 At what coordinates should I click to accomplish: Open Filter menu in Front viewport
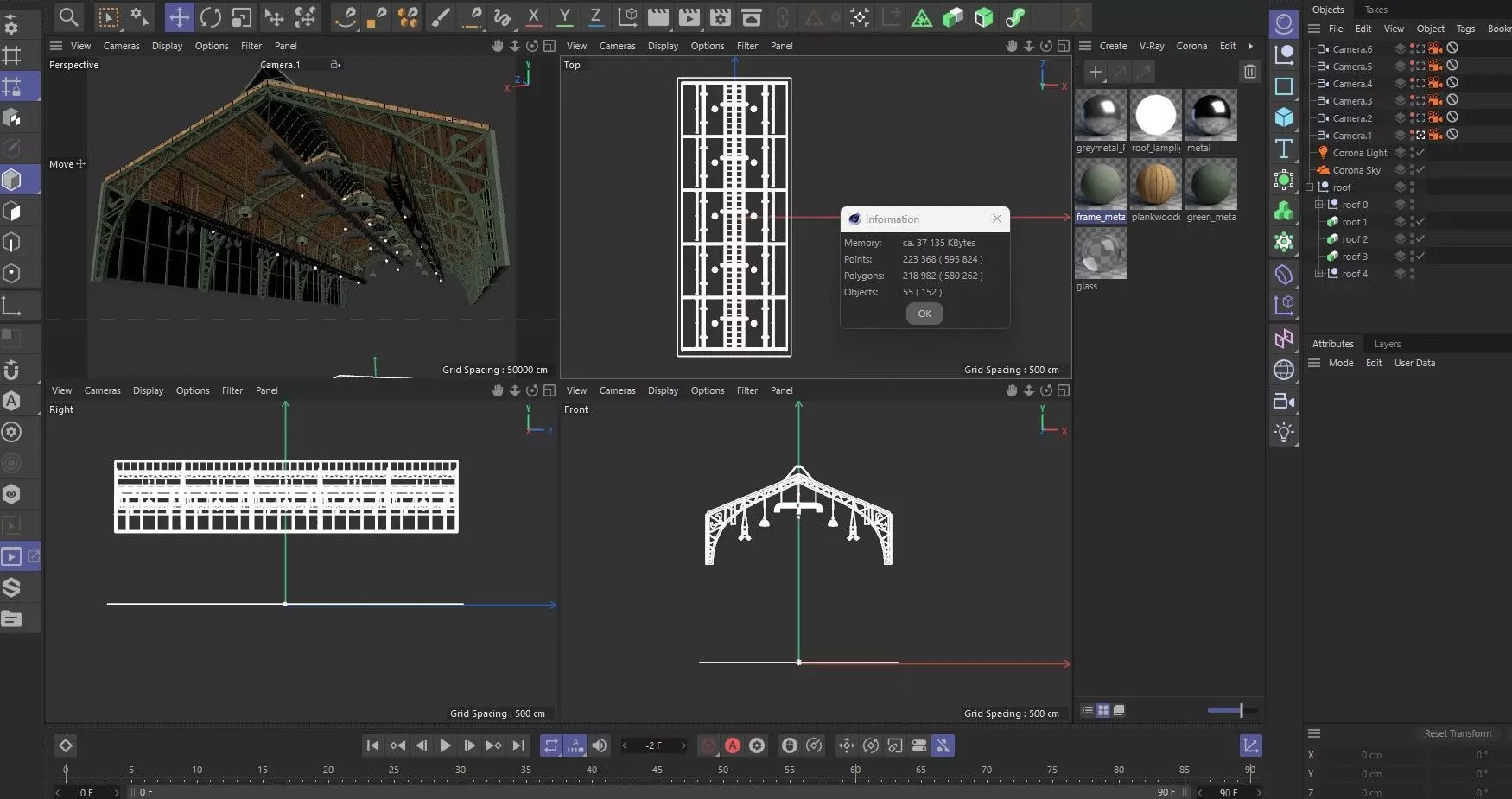click(747, 390)
